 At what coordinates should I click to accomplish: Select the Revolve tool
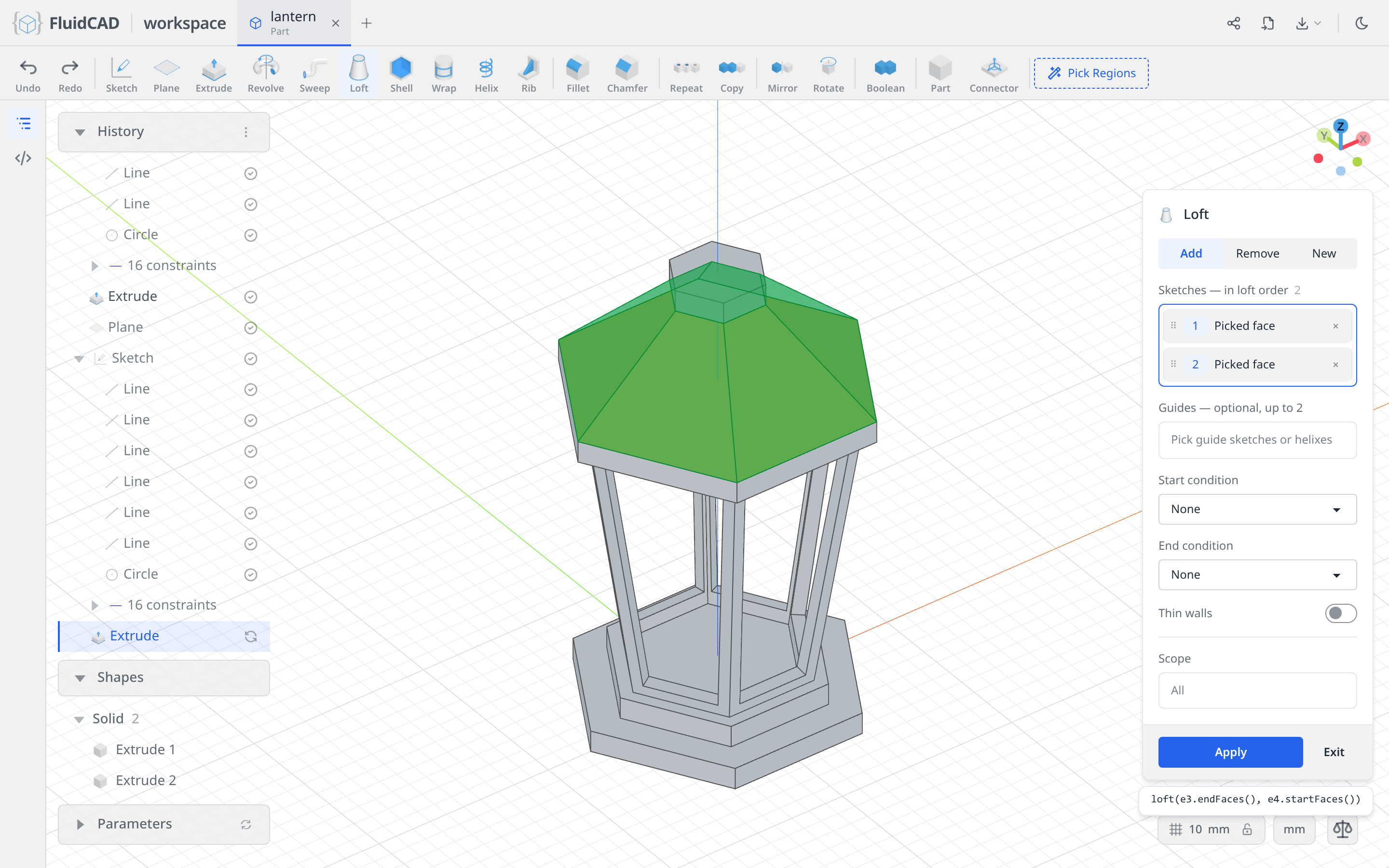[x=265, y=74]
